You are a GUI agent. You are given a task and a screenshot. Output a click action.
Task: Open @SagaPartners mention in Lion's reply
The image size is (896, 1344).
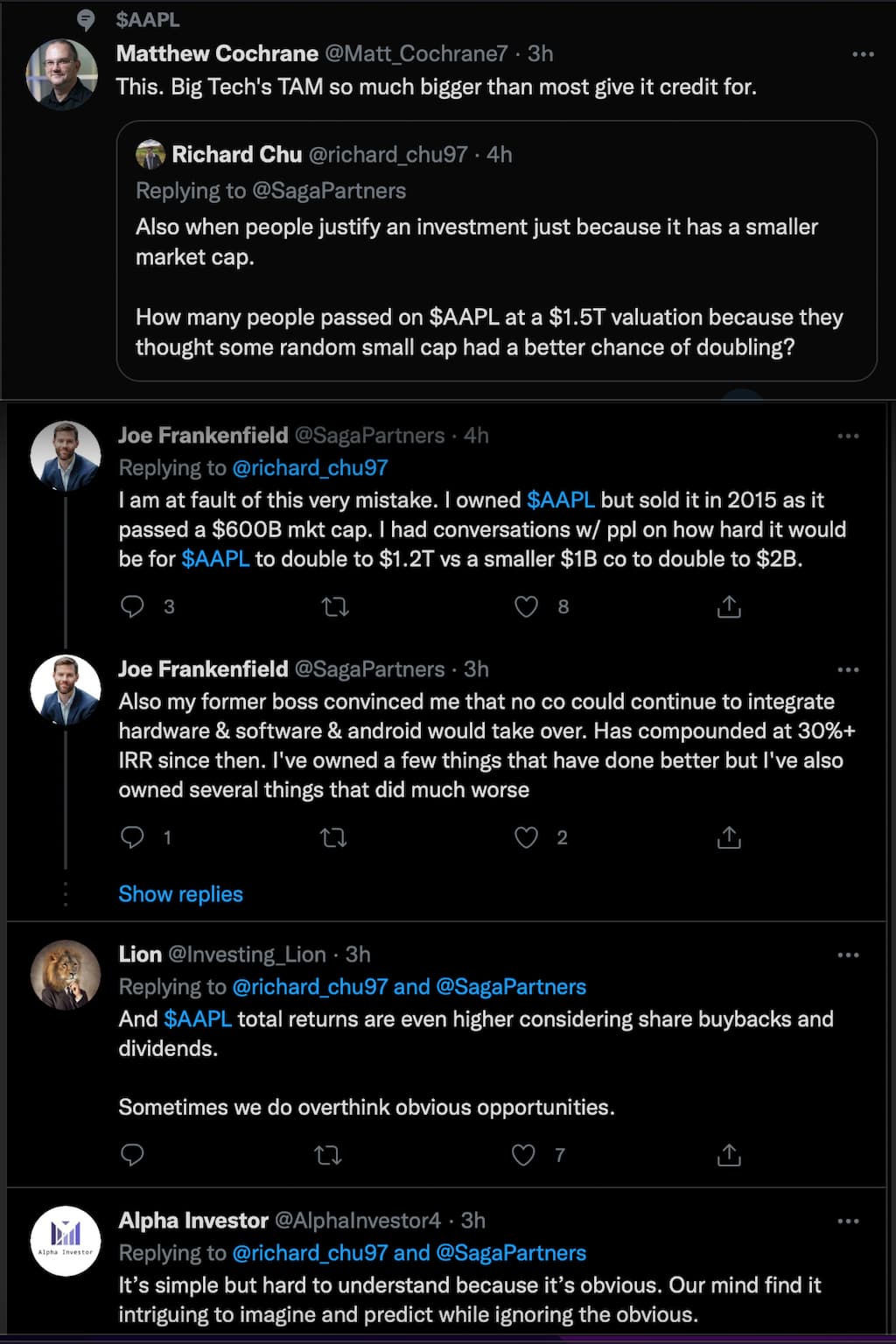pos(511,987)
